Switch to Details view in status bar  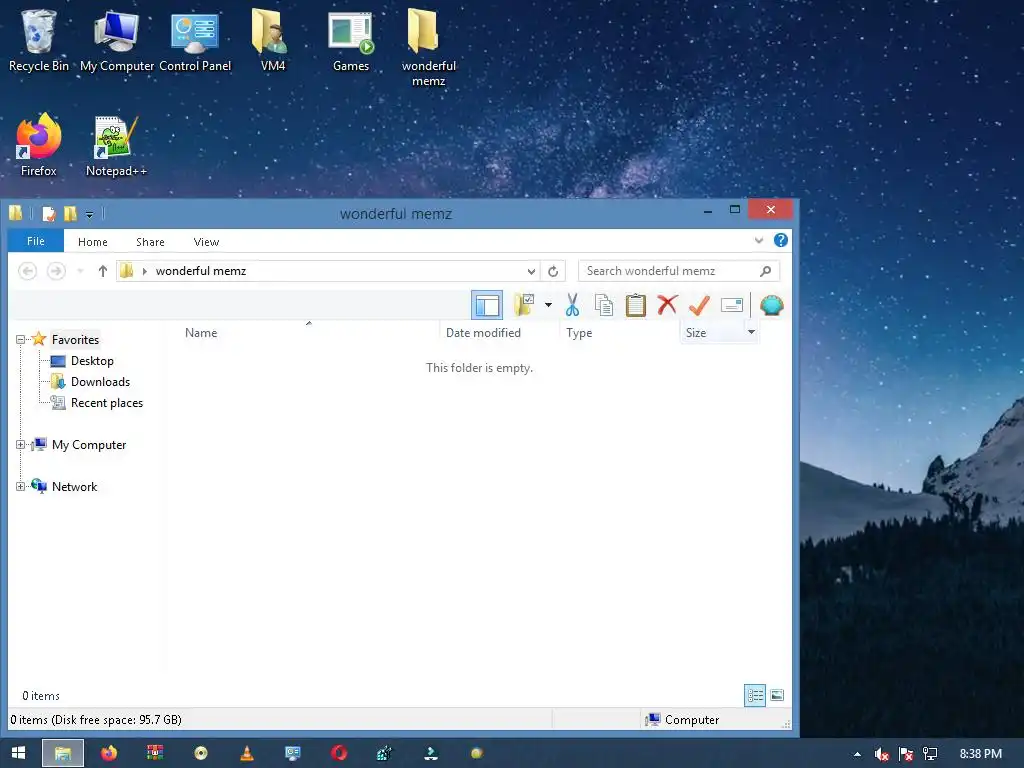tap(755, 696)
